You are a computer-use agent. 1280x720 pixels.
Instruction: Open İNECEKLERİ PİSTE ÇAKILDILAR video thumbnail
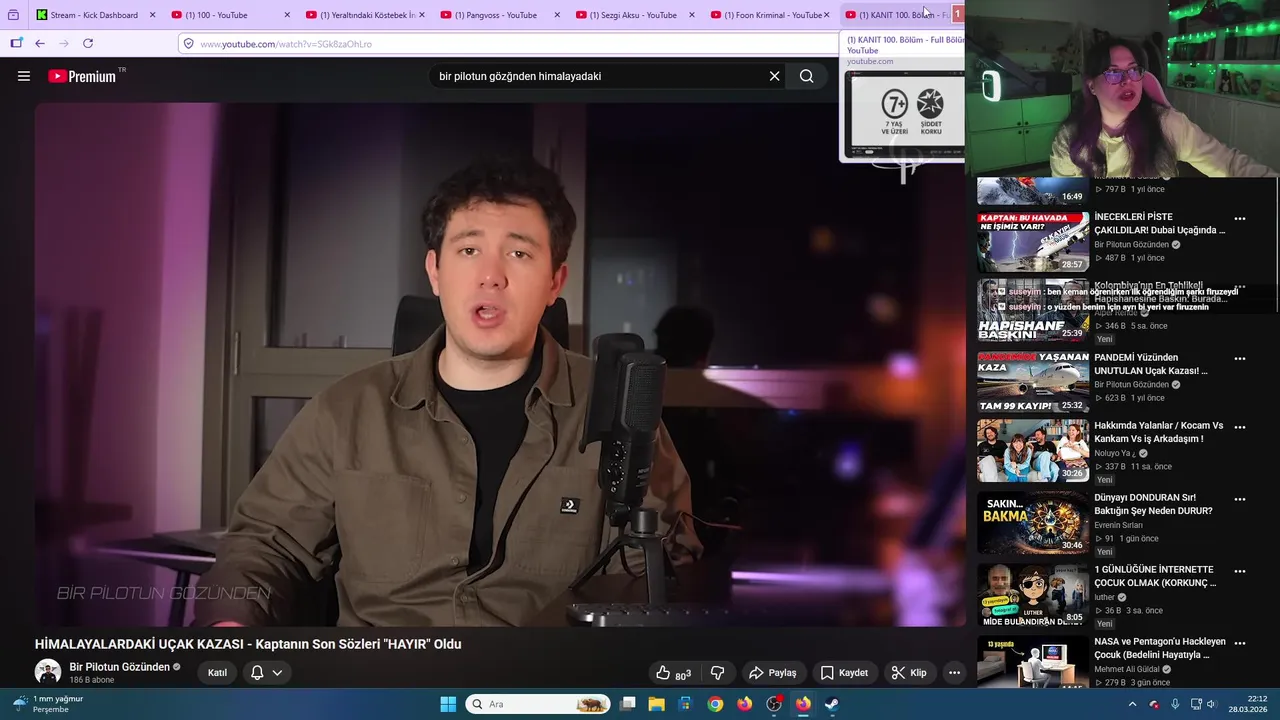[1033, 242]
